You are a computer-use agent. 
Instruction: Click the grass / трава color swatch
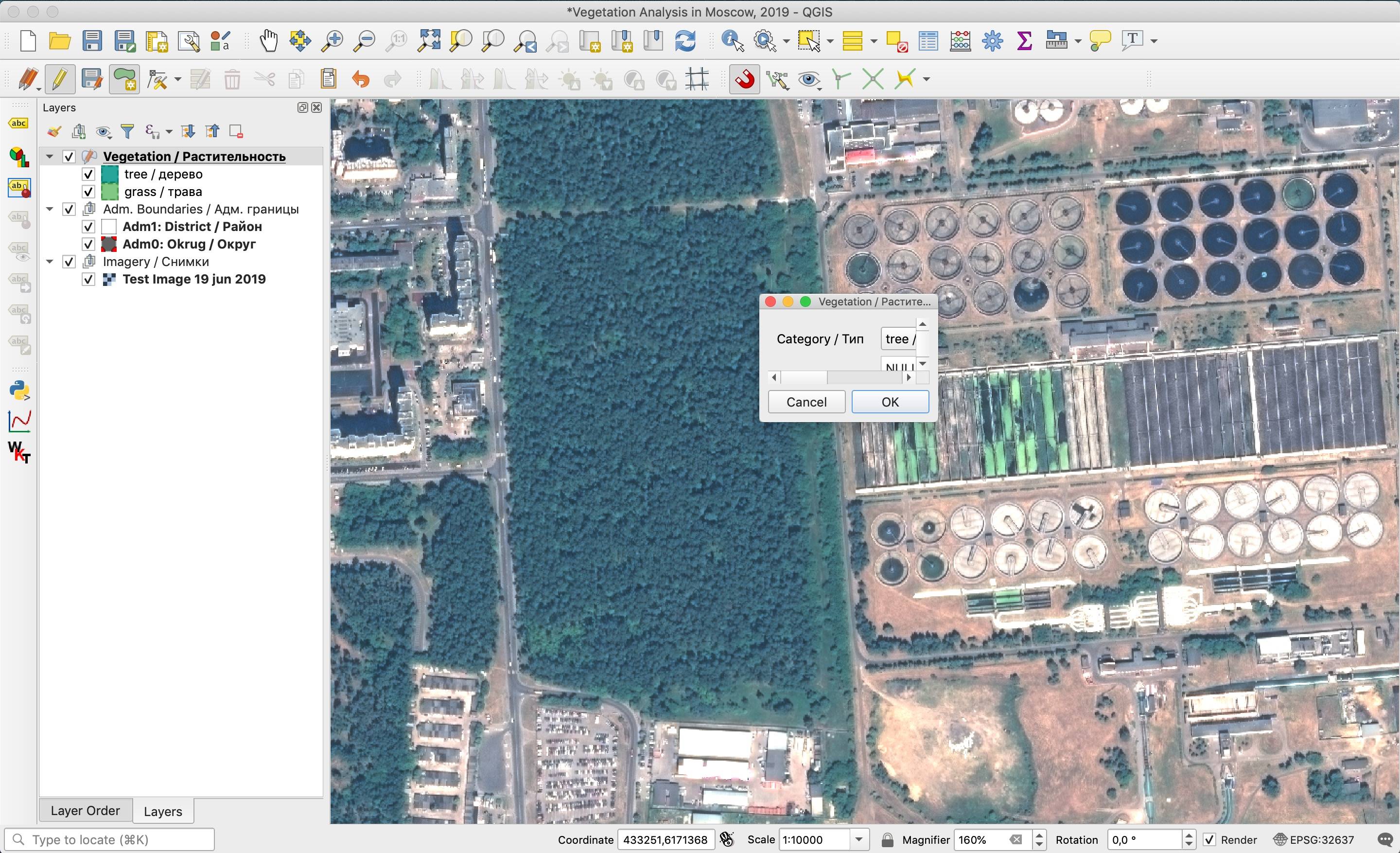[x=110, y=192]
